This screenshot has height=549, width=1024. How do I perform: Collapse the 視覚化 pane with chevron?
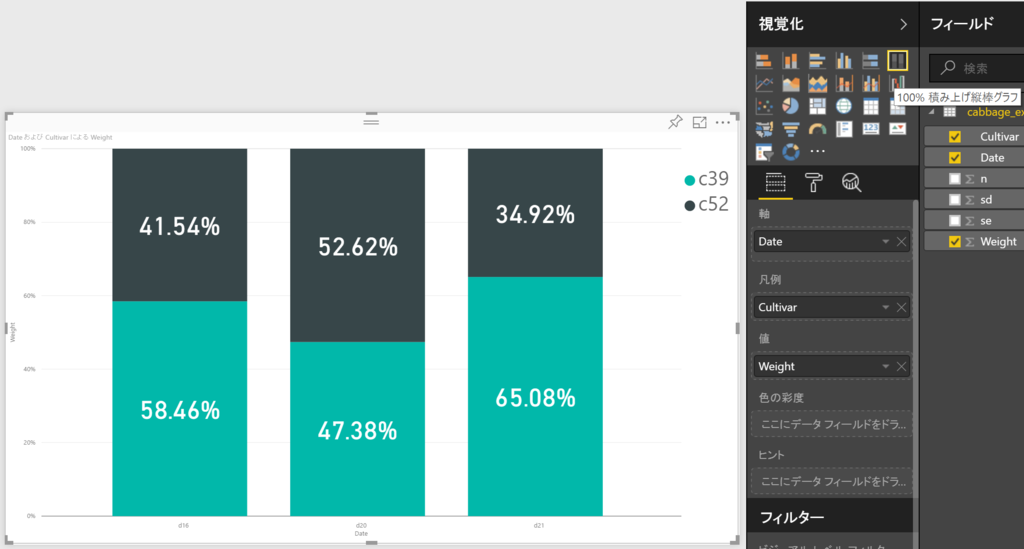pyautogui.click(x=903, y=24)
